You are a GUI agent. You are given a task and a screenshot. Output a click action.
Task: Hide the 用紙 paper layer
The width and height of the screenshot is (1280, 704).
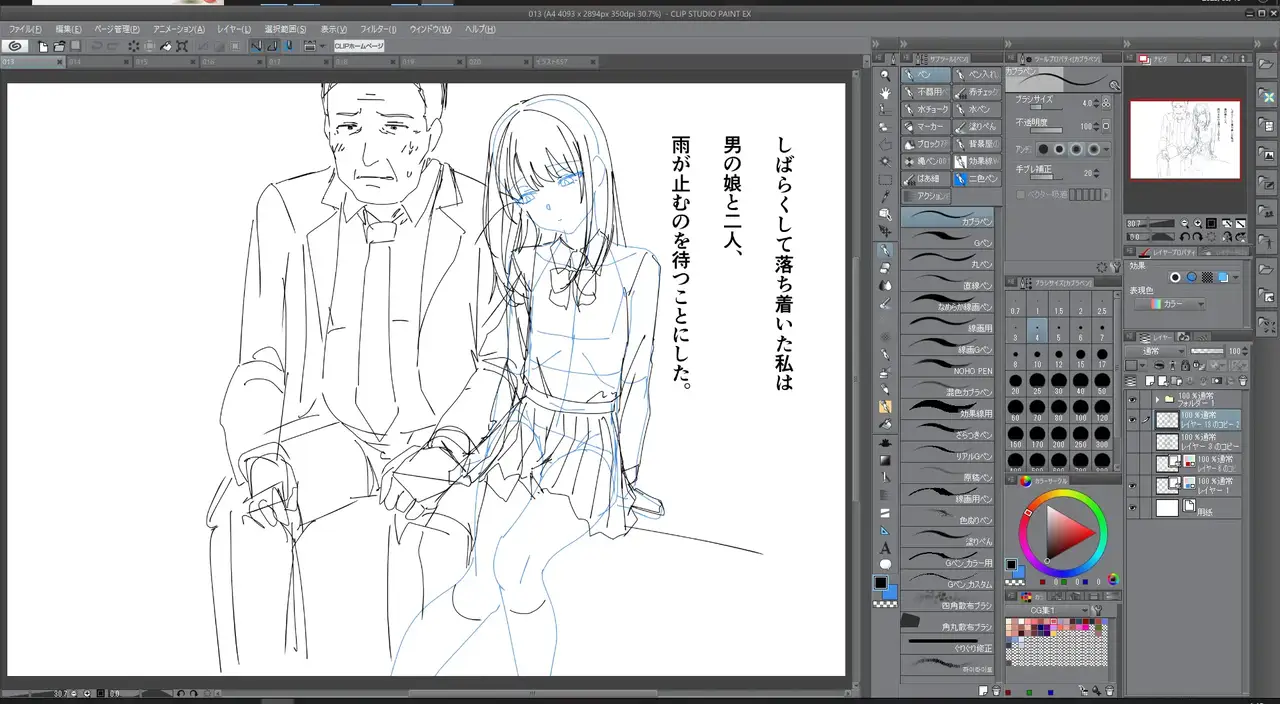point(1133,508)
